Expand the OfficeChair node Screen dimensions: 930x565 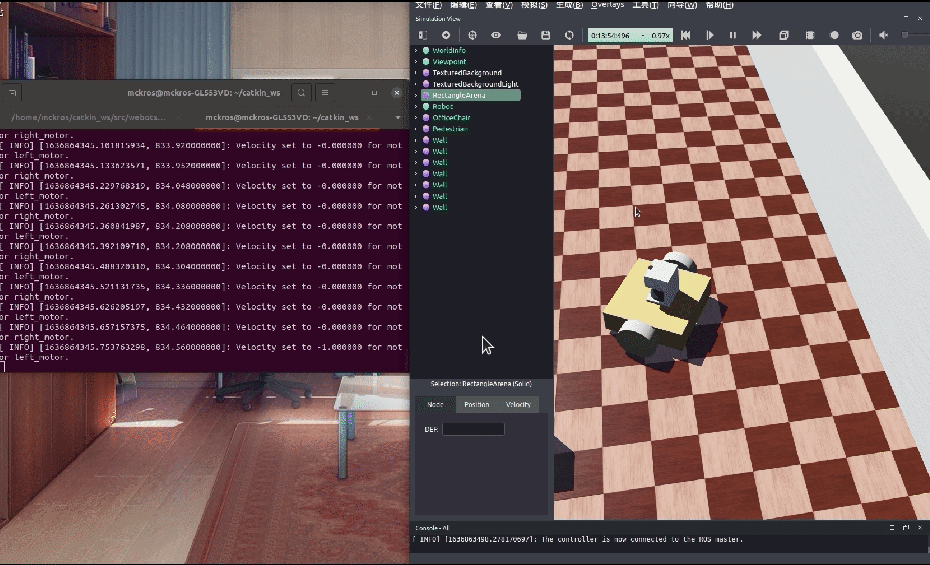click(x=416, y=118)
